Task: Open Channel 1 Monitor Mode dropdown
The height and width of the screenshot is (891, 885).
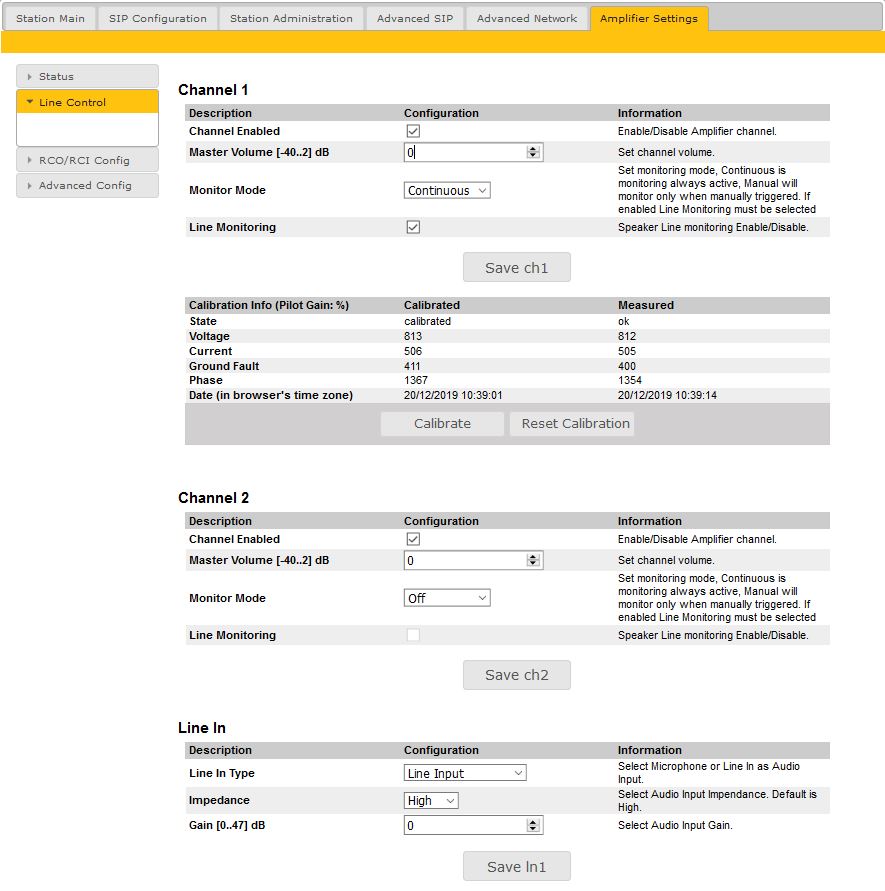Action: click(x=447, y=190)
